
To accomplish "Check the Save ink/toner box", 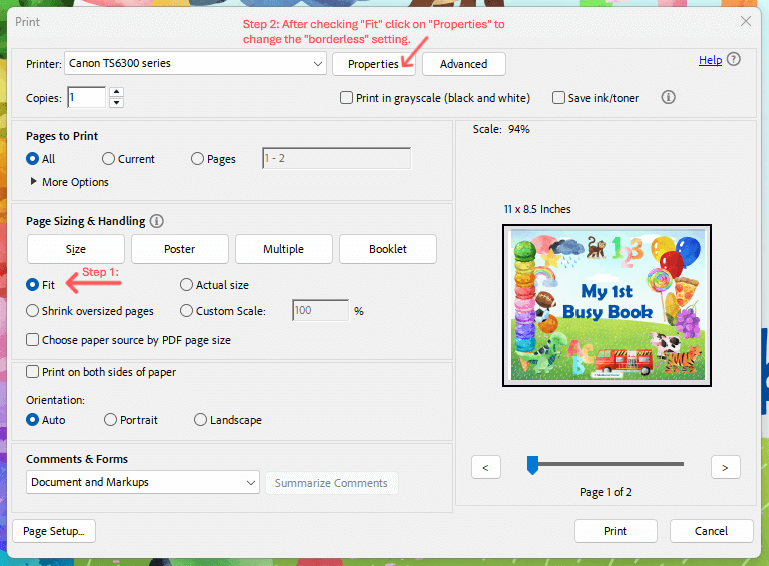I will click(558, 98).
